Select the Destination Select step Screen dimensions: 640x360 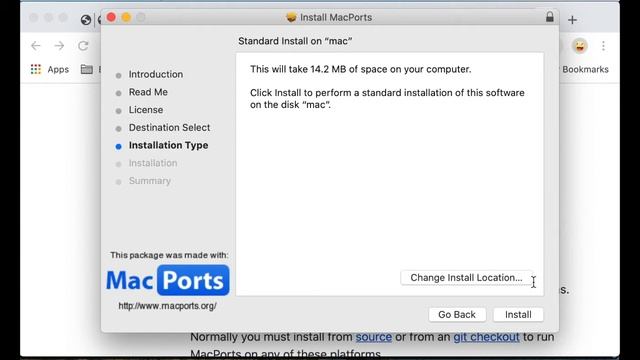169,128
